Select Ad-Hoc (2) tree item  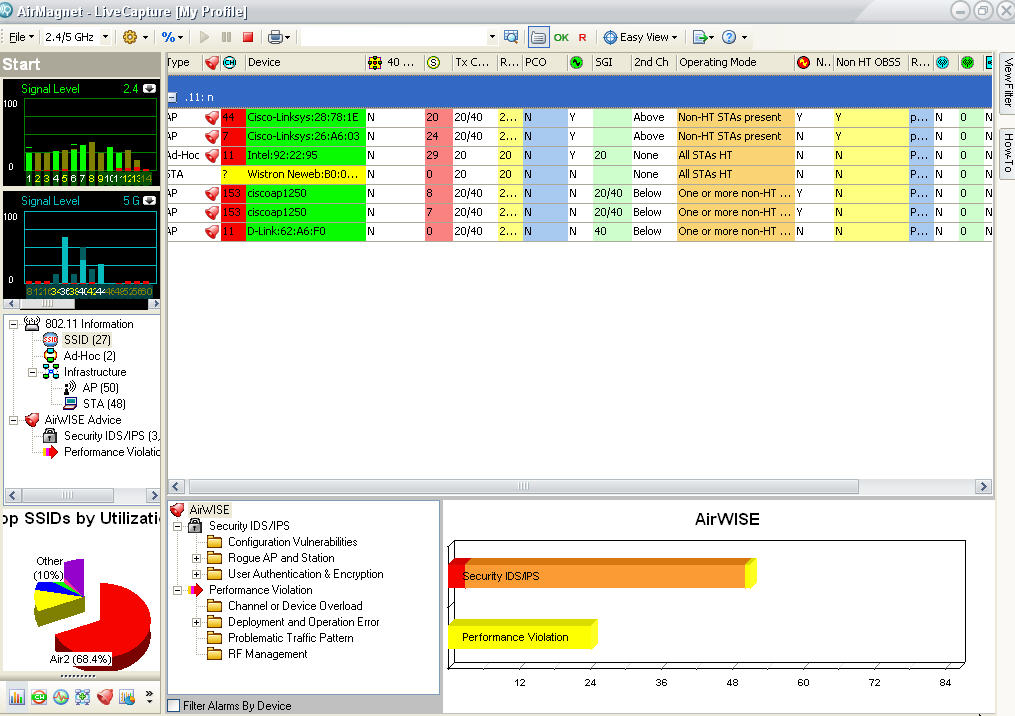[x=89, y=356]
